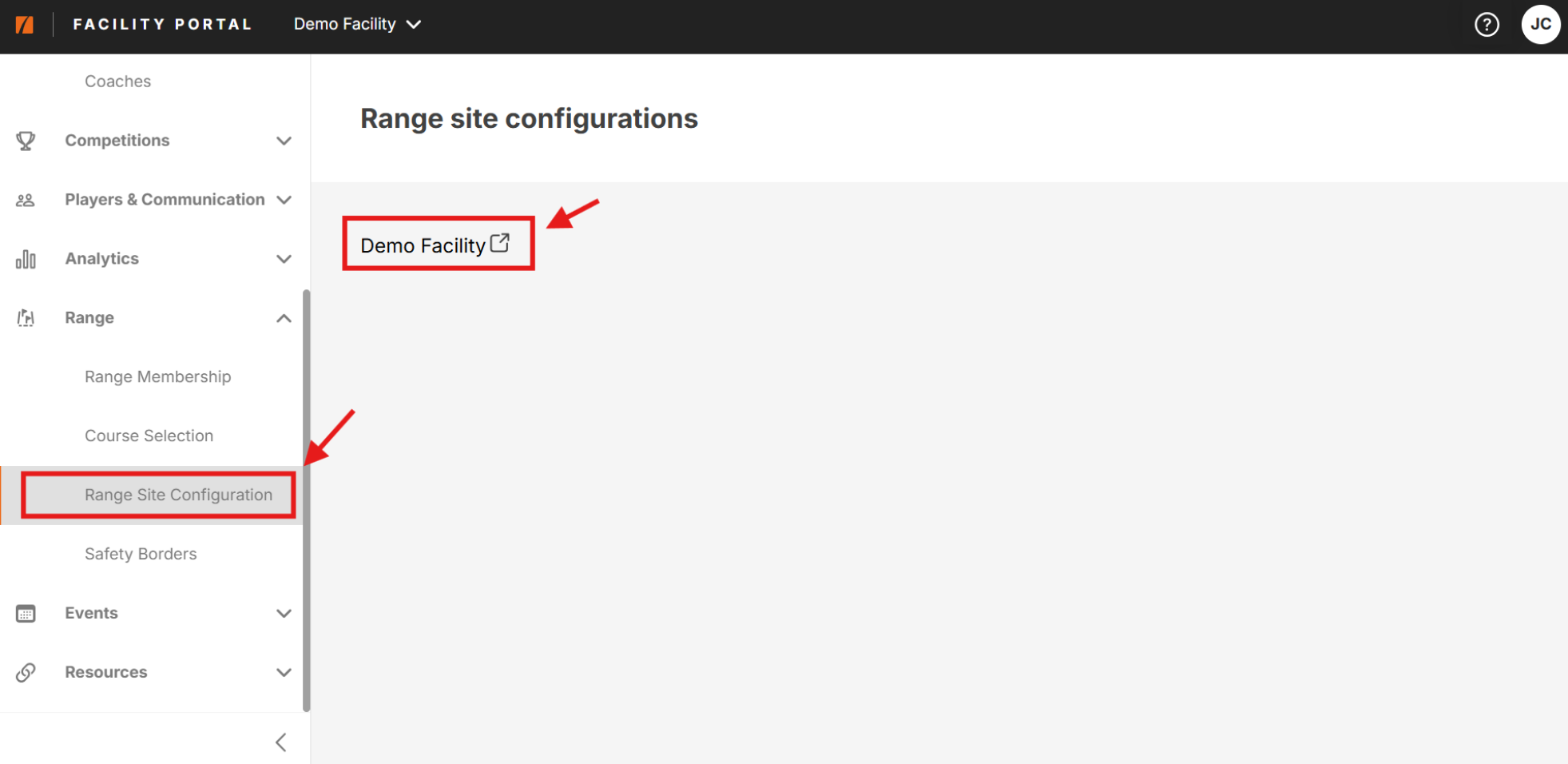Open Safety Borders in sidebar
This screenshot has height=764, width=1568.
click(x=141, y=554)
